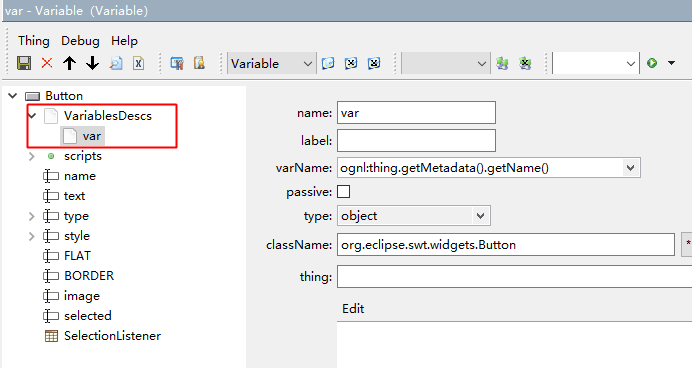The width and height of the screenshot is (692, 368).
Task: Click the BORDER attribute field icon
Action: 51,276
